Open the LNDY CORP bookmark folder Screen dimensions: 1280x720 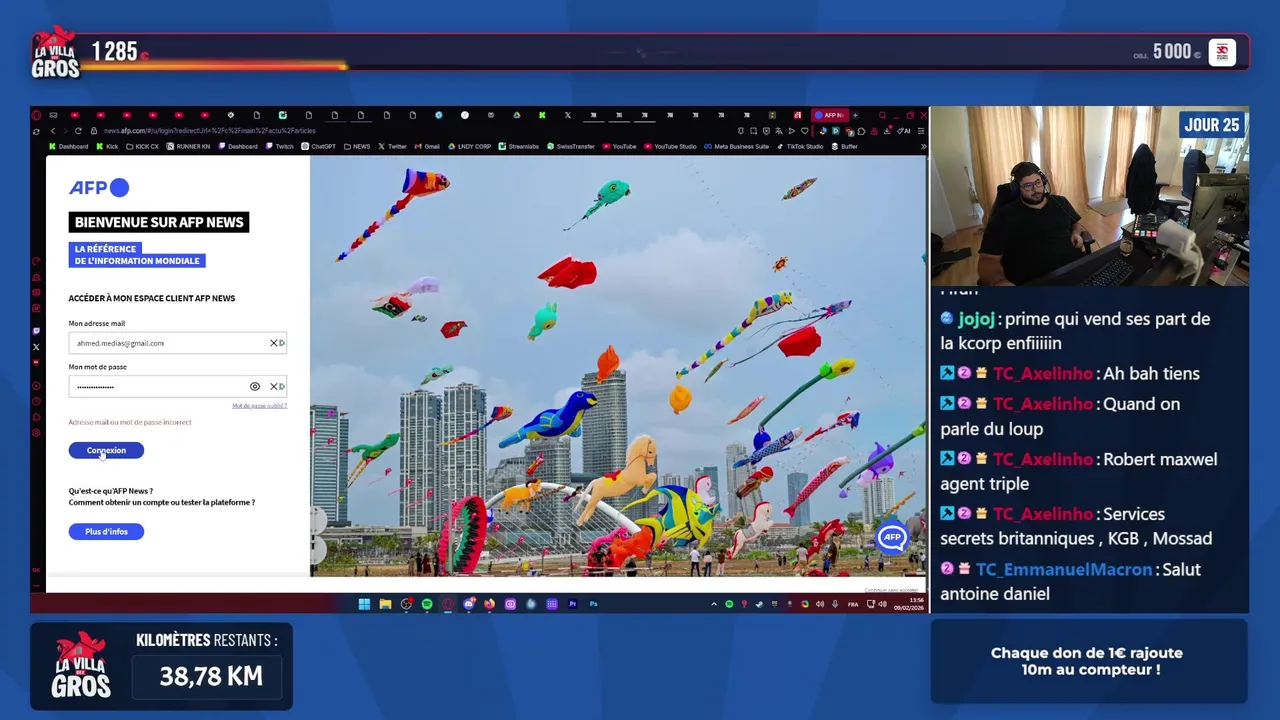(470, 146)
